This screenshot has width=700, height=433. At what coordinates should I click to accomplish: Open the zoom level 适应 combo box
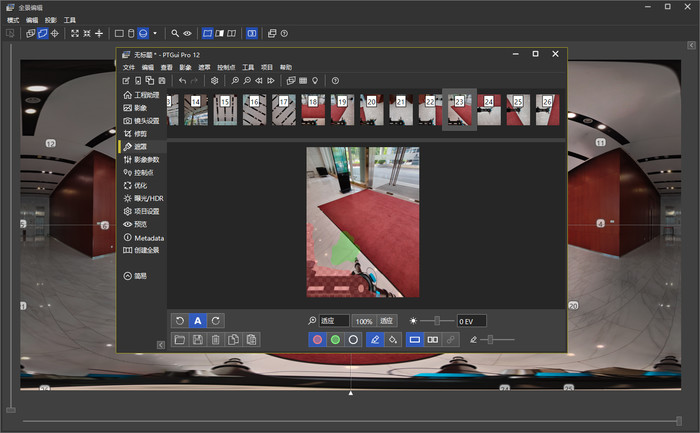point(334,321)
